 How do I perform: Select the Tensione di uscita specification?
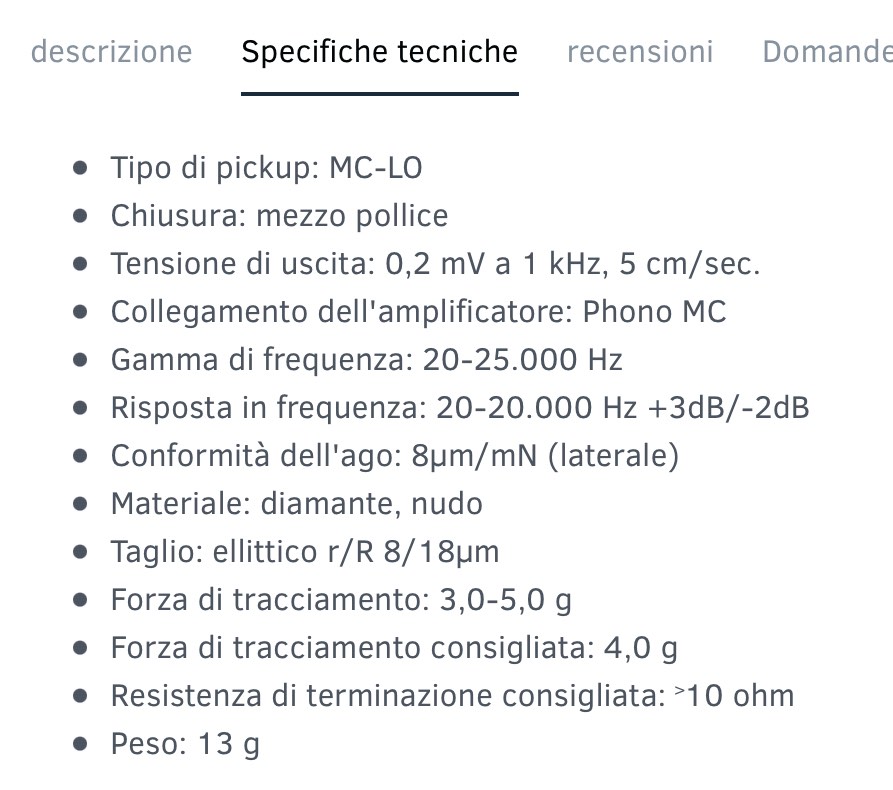click(436, 264)
